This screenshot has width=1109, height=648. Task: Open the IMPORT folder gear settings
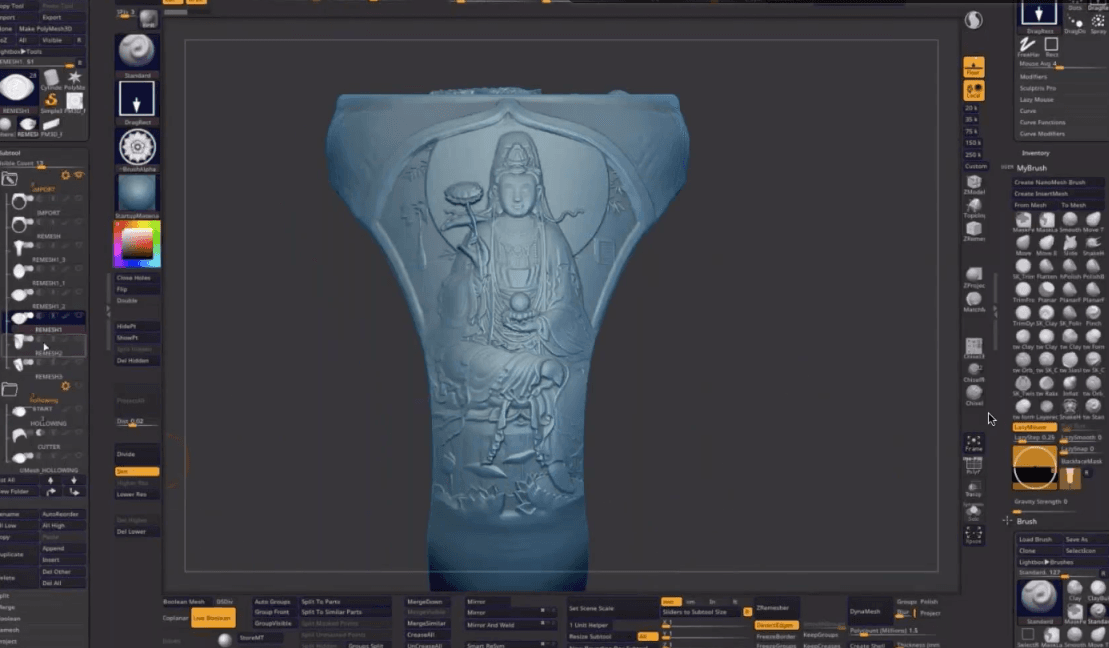[66, 175]
